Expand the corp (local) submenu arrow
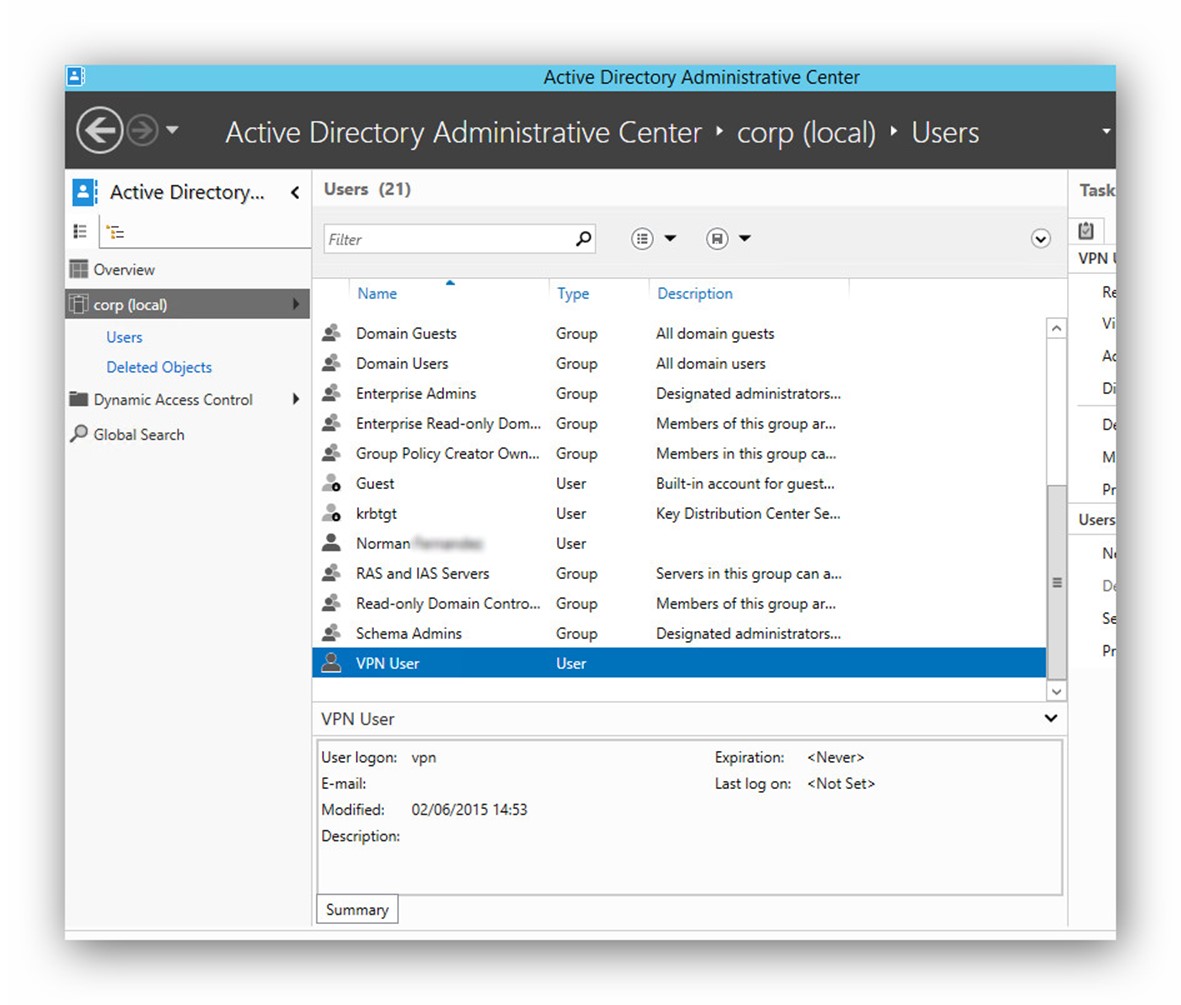1181x1005 pixels. pyautogui.click(x=296, y=304)
